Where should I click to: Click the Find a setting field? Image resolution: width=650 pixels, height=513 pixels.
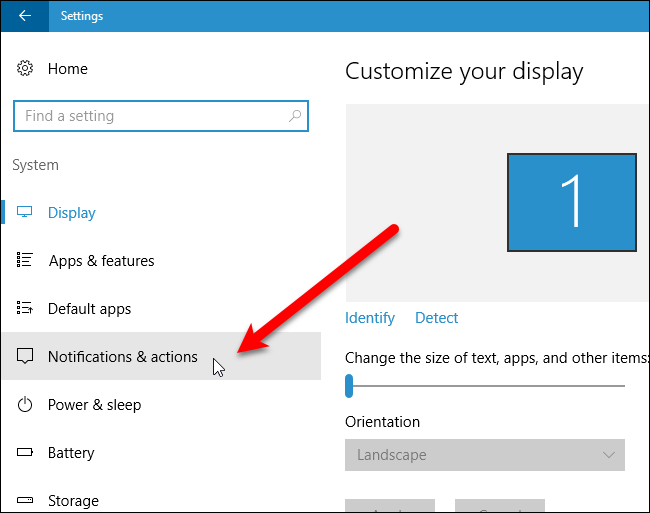[x=161, y=116]
